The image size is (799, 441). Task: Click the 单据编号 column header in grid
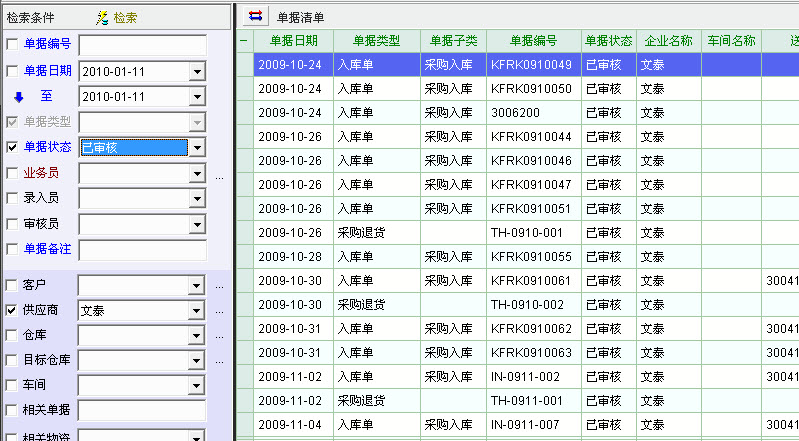pyautogui.click(x=532, y=41)
